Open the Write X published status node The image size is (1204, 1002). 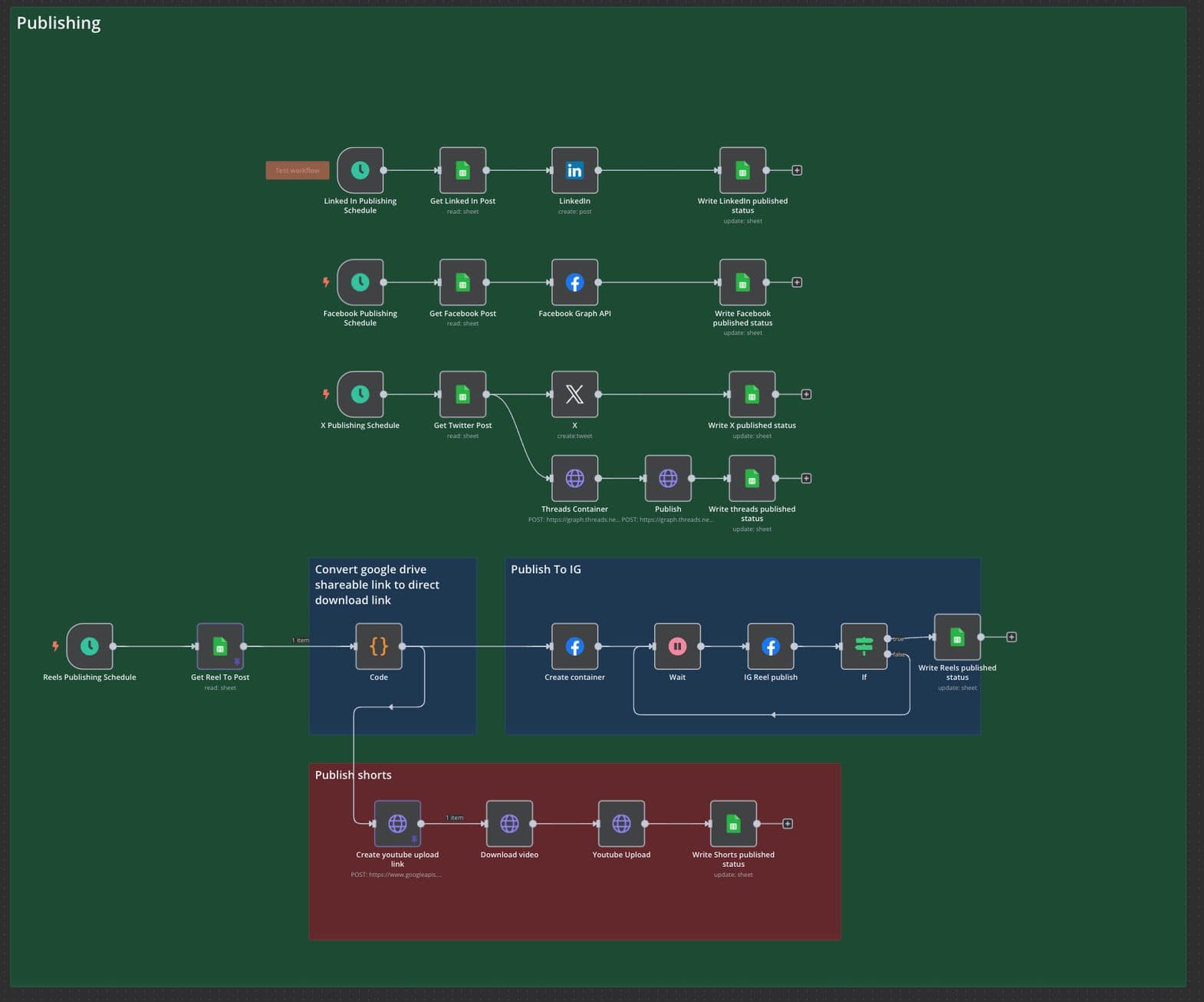pyautogui.click(x=752, y=394)
